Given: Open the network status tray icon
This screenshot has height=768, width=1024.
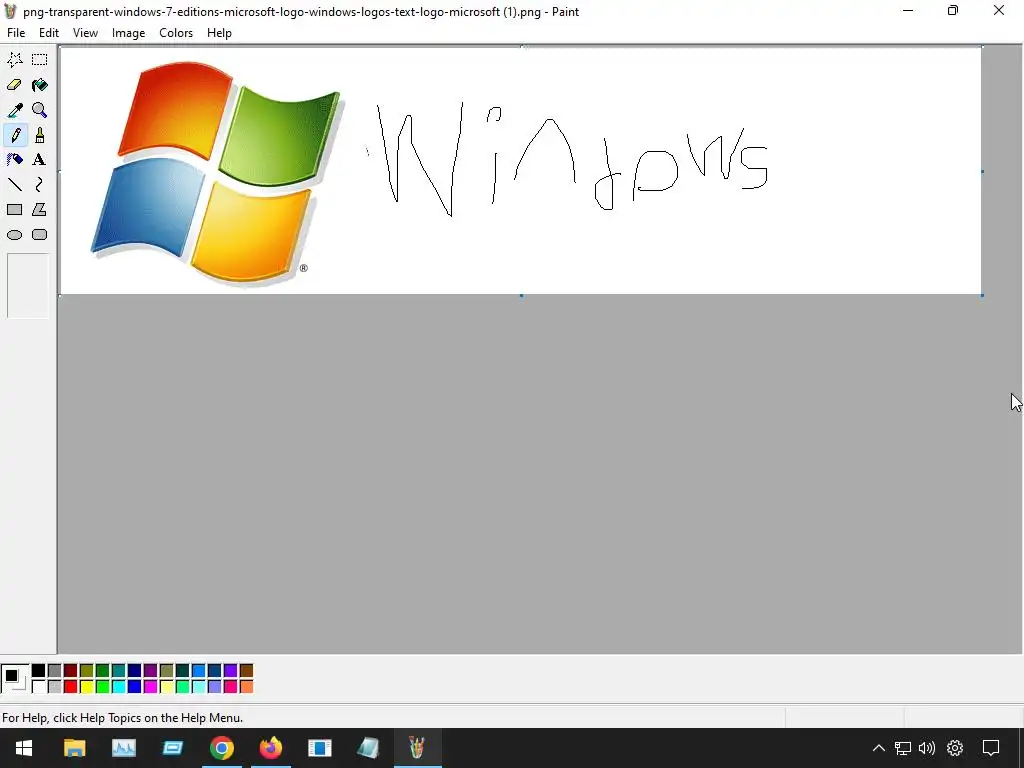Looking at the screenshot, I should pyautogui.click(x=903, y=748).
